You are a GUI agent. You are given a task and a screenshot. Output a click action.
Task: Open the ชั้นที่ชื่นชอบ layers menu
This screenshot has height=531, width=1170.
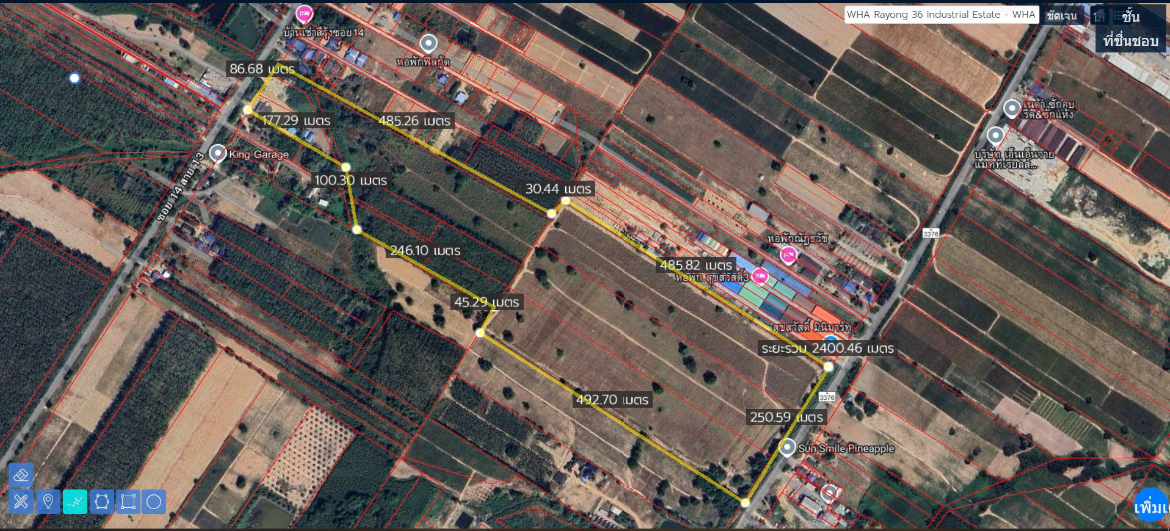(1130, 29)
